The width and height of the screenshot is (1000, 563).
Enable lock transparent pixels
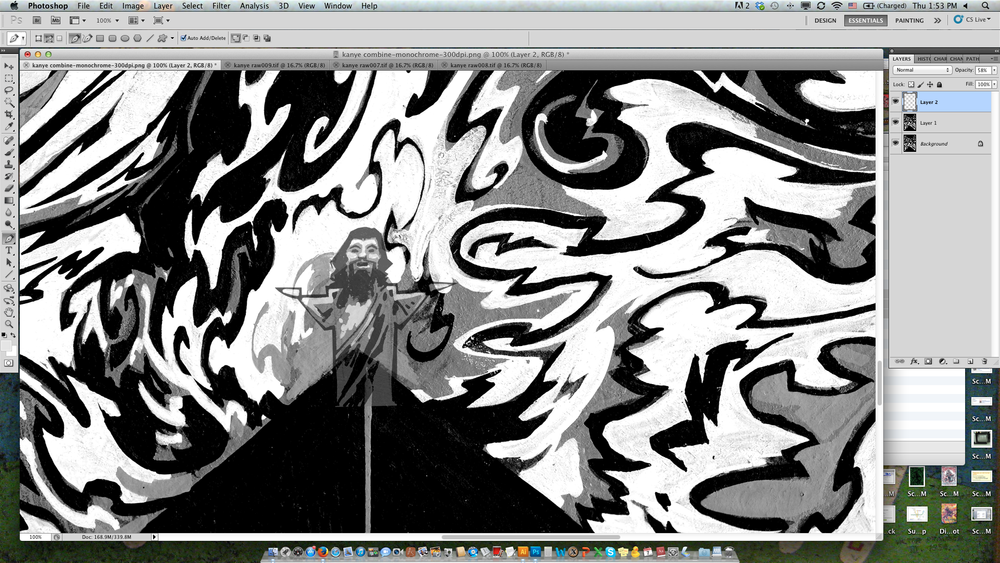point(911,84)
